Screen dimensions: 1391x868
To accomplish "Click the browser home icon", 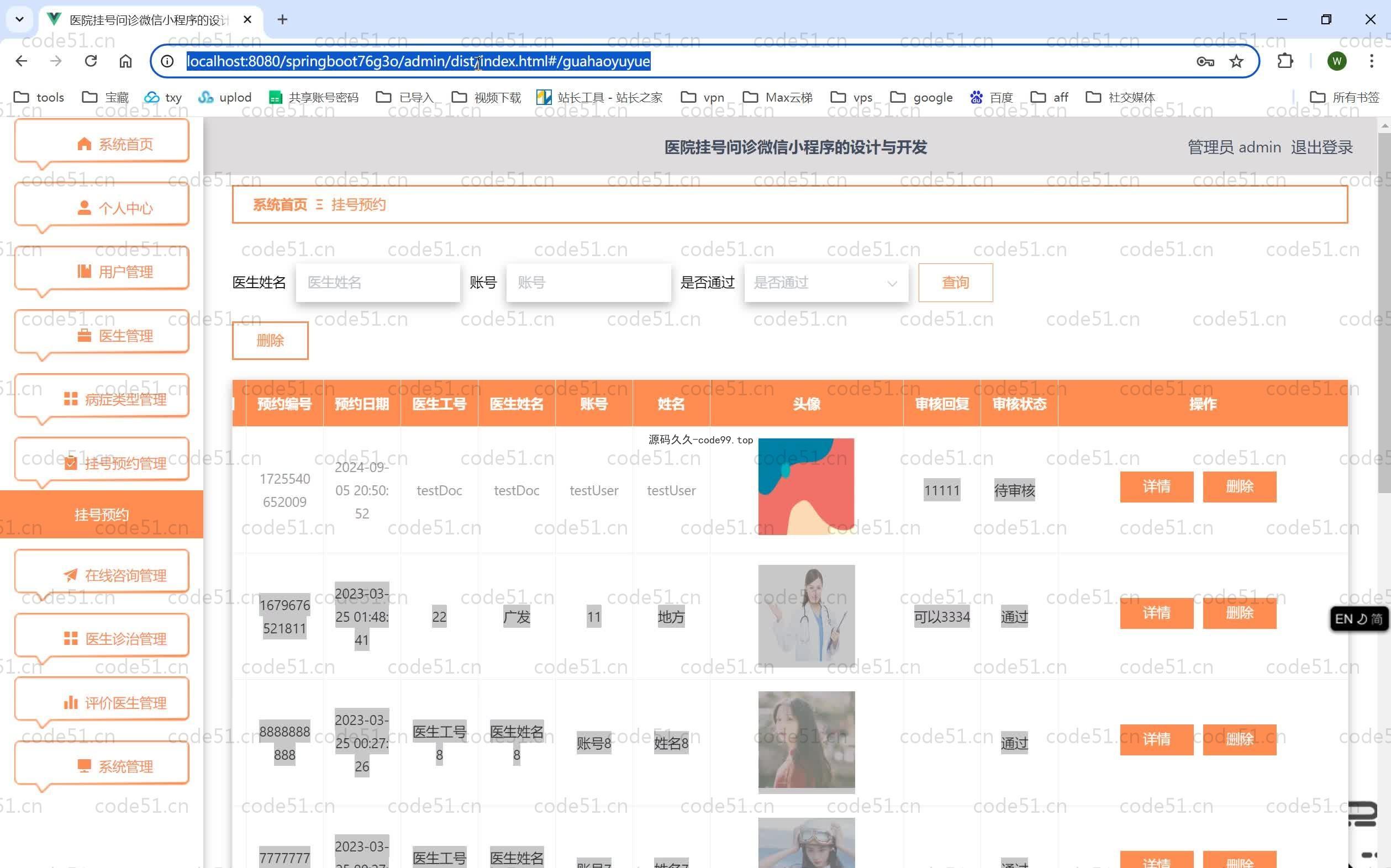I will [x=125, y=61].
